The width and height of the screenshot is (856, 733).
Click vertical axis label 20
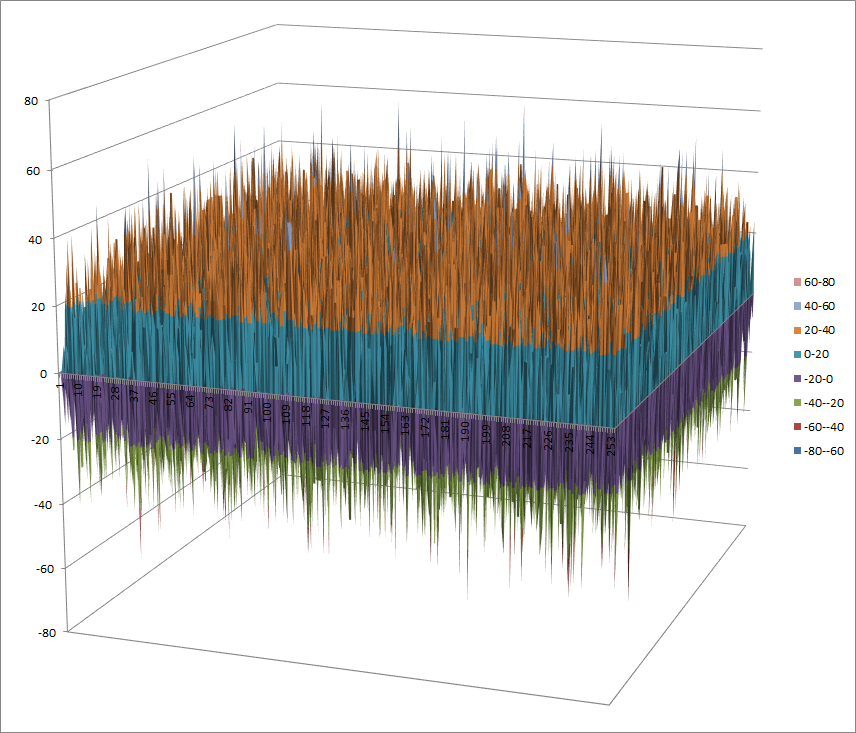click(x=38, y=307)
